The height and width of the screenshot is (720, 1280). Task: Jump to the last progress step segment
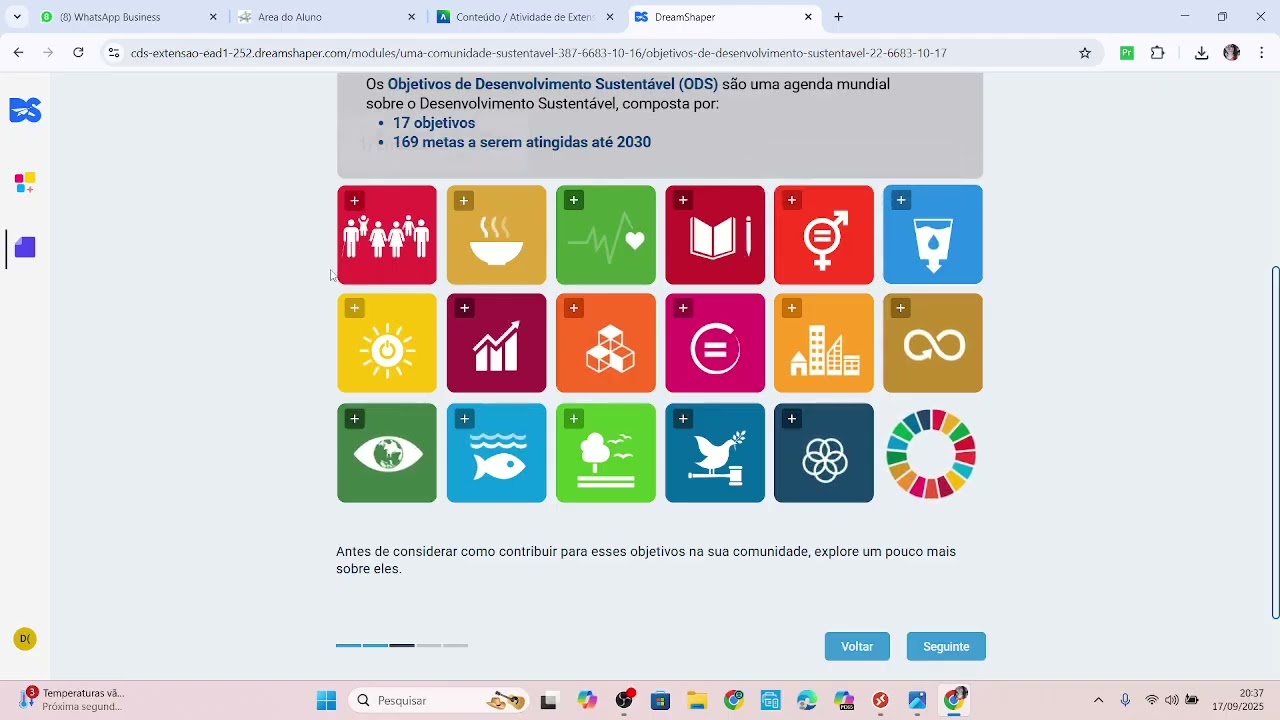pos(456,646)
